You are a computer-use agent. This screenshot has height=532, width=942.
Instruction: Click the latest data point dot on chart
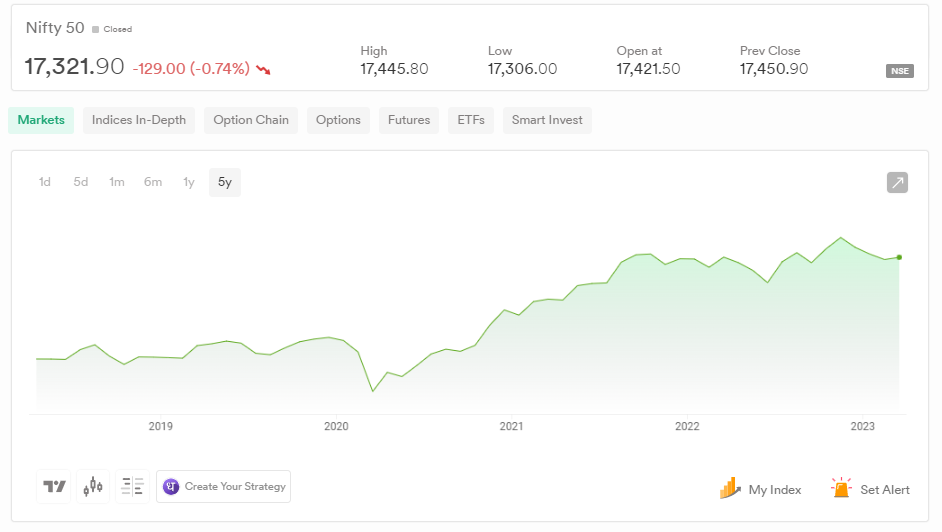pyautogui.click(x=899, y=258)
